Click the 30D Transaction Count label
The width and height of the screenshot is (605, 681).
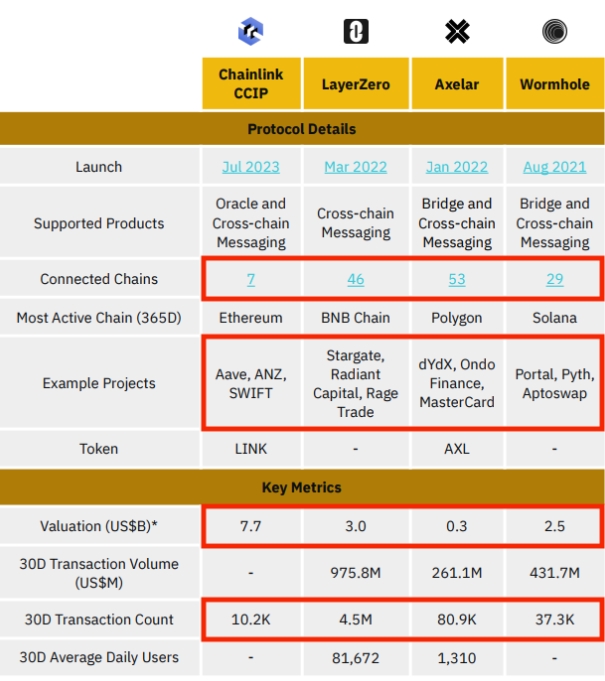point(99,619)
